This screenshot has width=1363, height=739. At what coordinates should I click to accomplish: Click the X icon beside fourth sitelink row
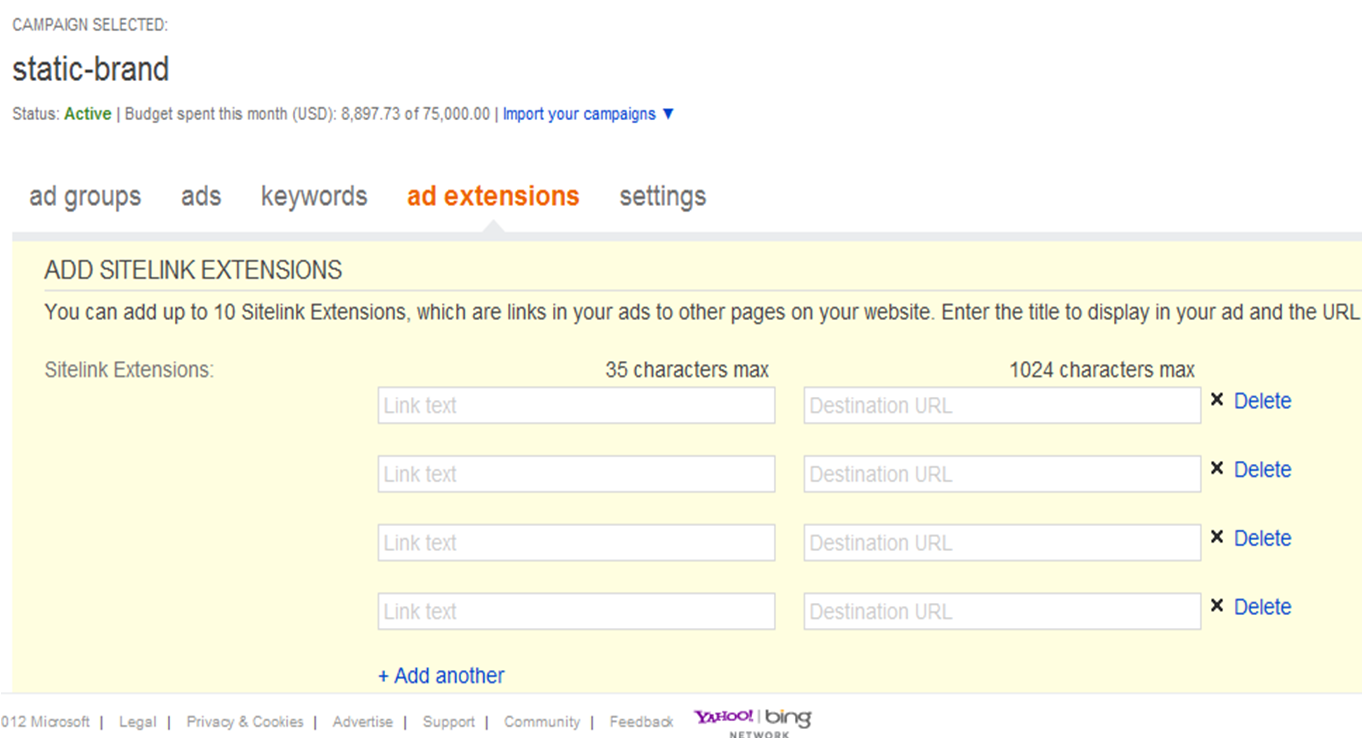(x=1217, y=606)
